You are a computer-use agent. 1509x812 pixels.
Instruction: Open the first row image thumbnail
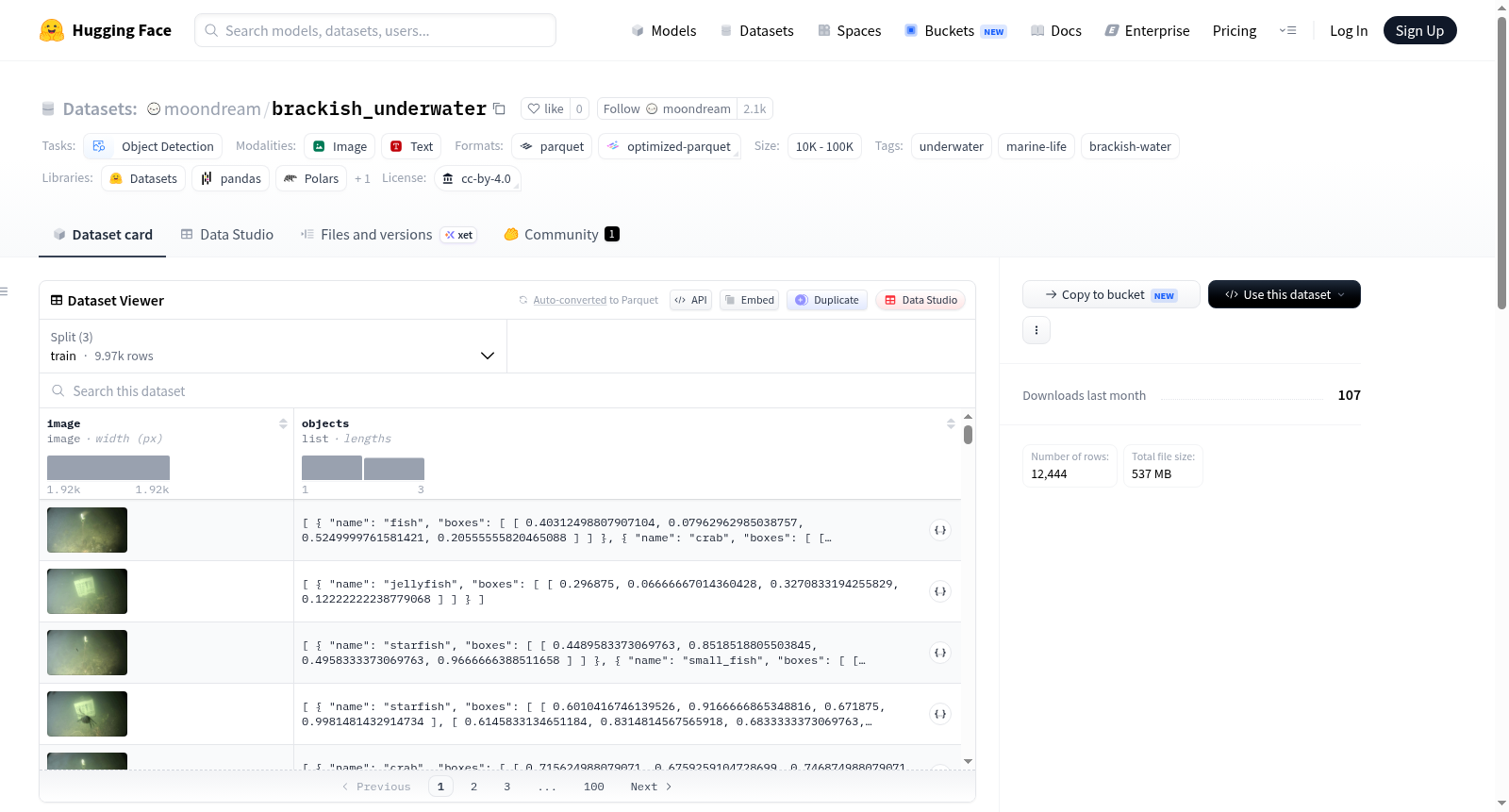coord(87,530)
